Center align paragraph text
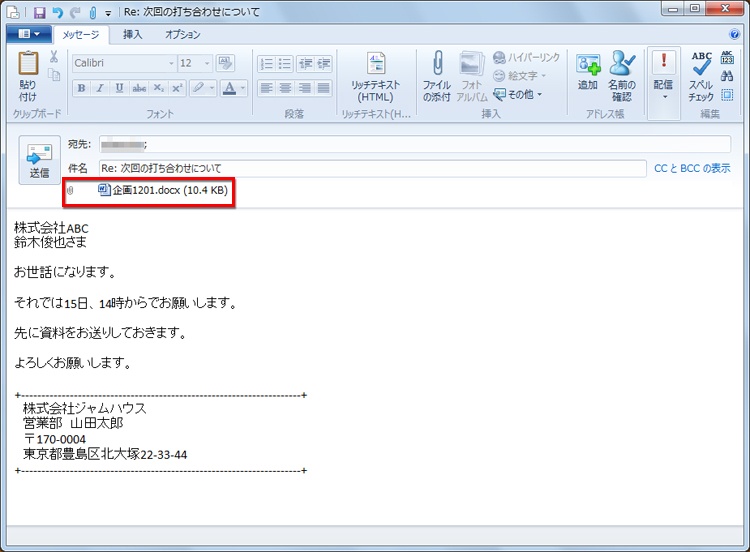The width and height of the screenshot is (750, 552). 286,88
